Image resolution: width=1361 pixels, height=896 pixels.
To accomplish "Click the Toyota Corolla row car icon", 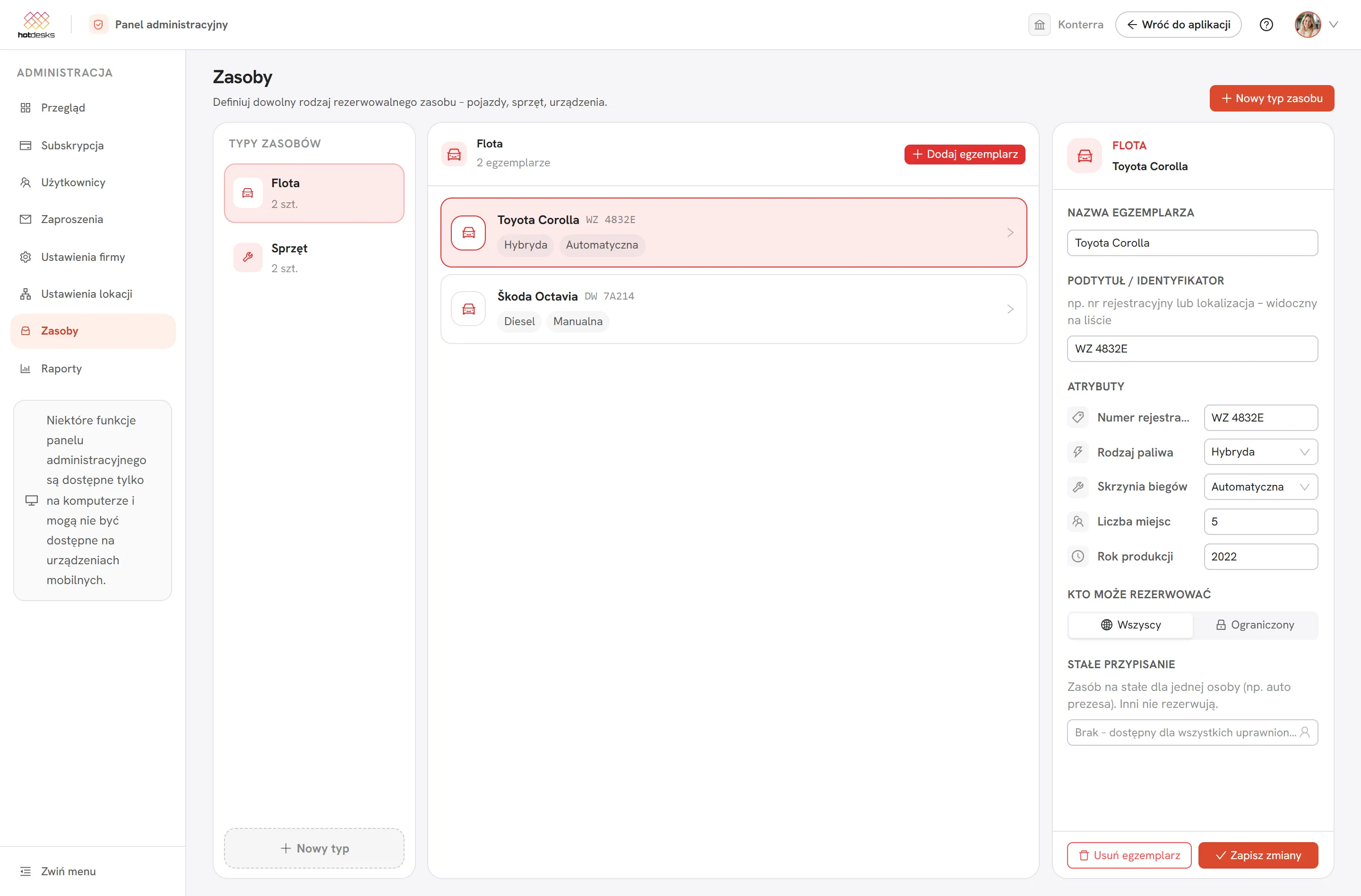I will 468,233.
